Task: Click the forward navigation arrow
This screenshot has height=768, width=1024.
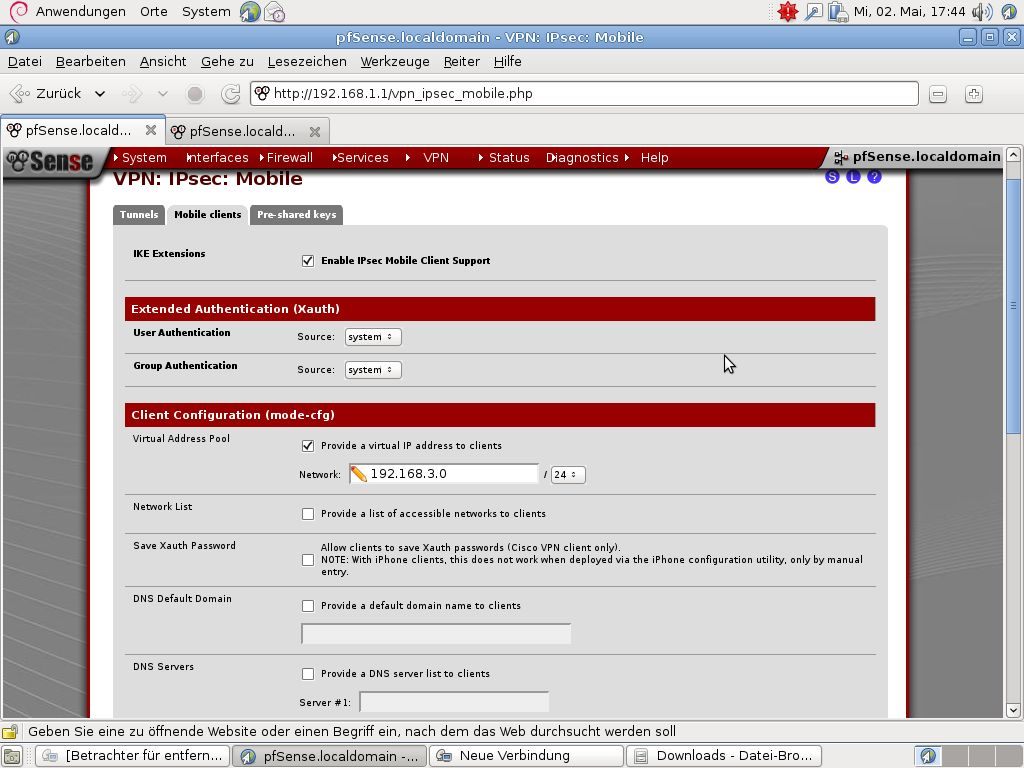Action: pyautogui.click(x=132, y=94)
